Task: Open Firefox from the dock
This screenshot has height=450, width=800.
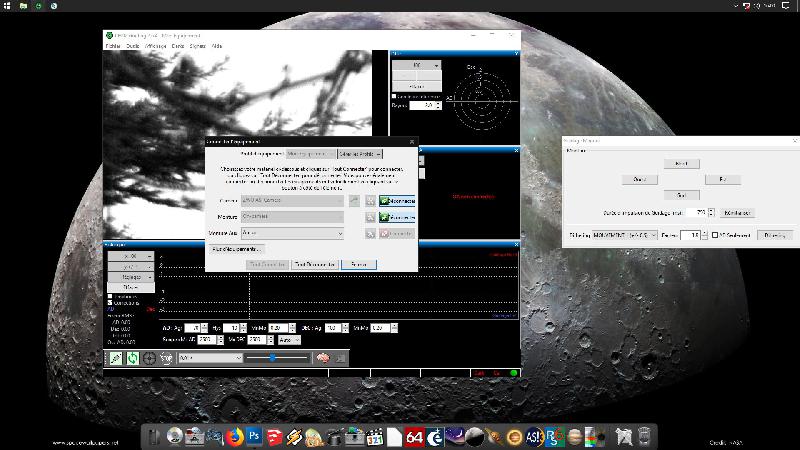Action: 234,437
